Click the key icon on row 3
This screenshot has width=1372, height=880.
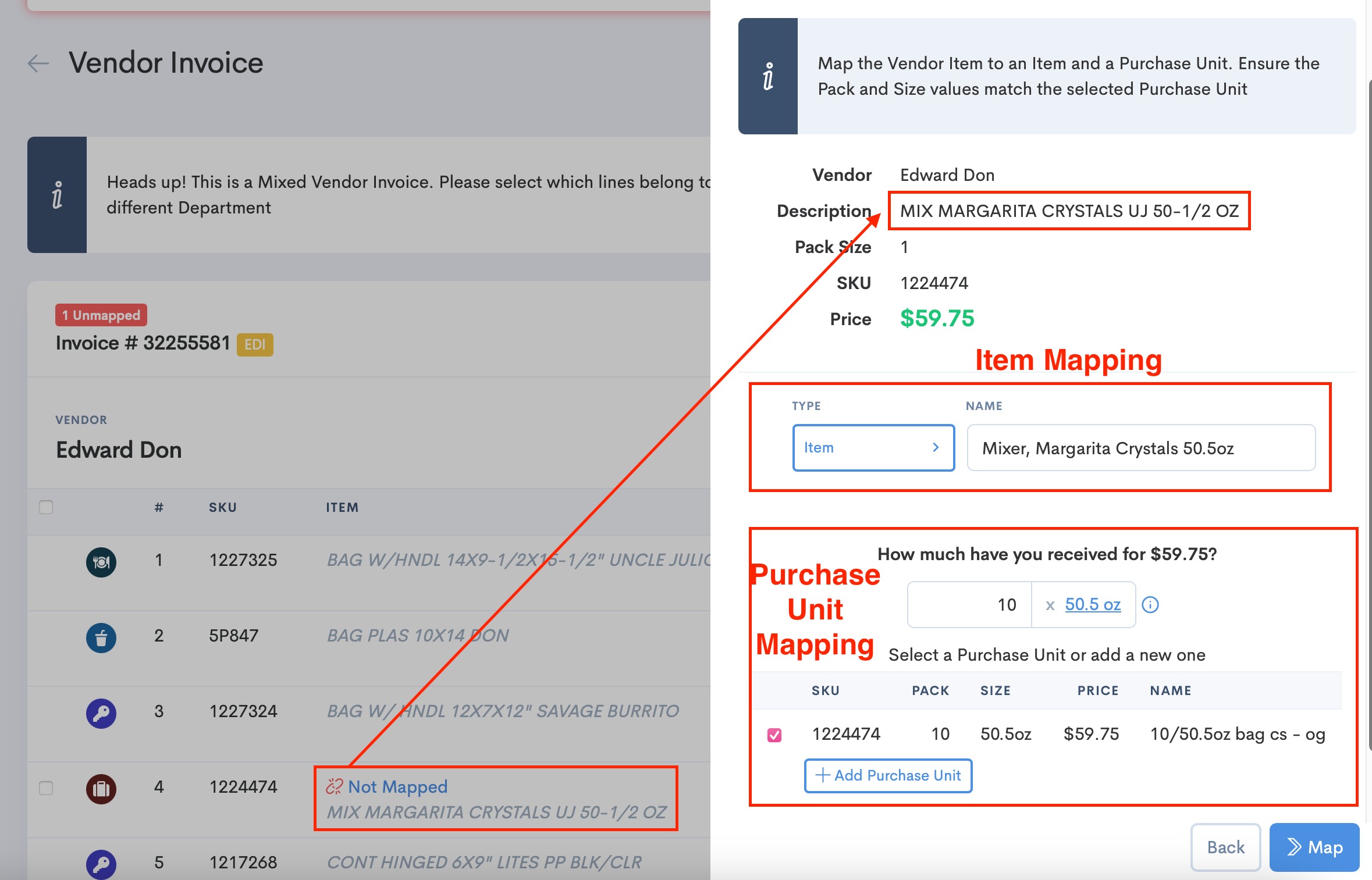click(101, 713)
